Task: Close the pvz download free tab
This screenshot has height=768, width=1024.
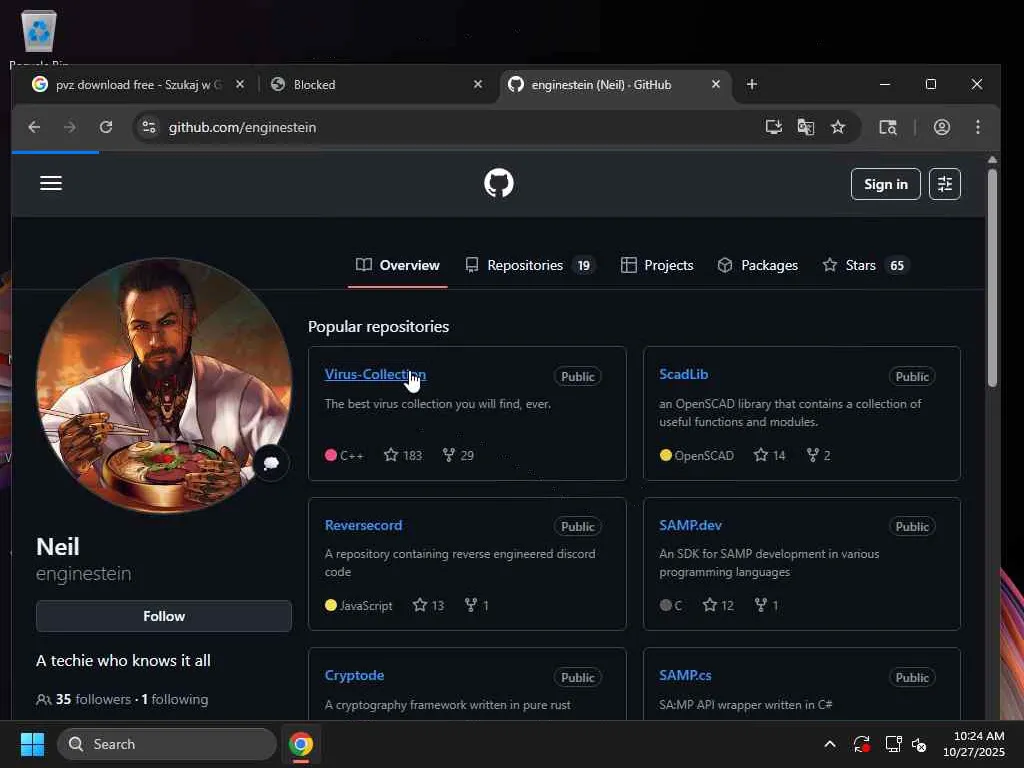Action: click(x=240, y=84)
